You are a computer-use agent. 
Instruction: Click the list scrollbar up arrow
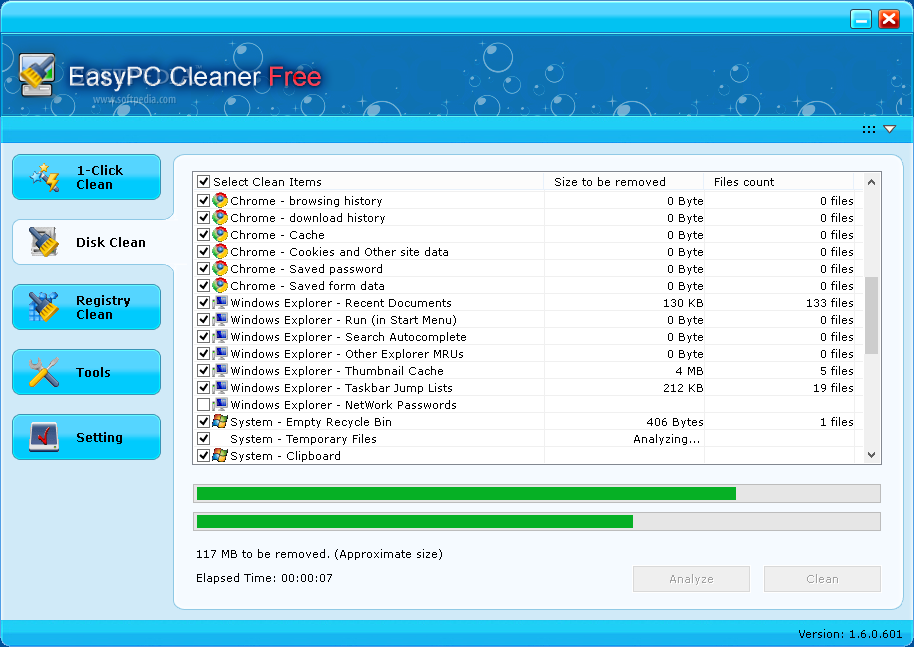pyautogui.click(x=871, y=182)
